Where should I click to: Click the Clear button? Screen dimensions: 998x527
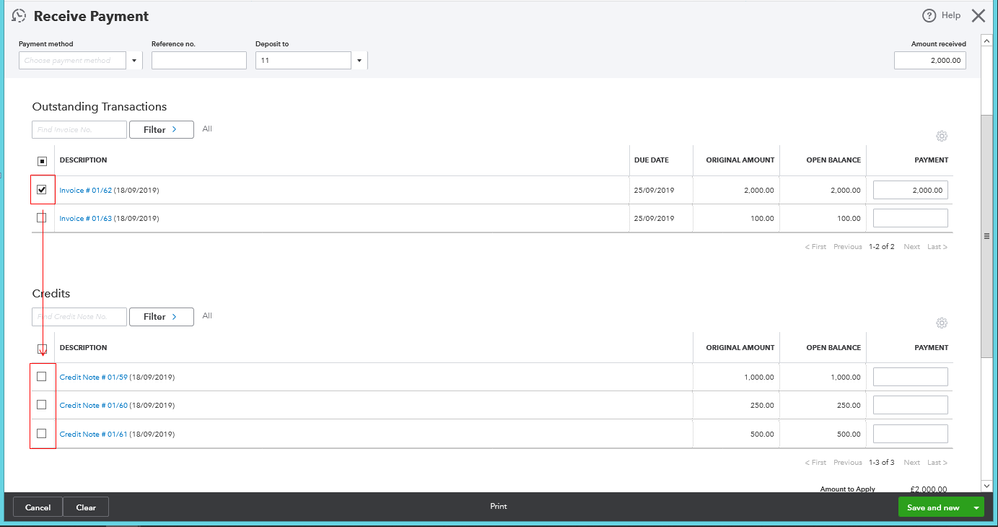coord(86,507)
